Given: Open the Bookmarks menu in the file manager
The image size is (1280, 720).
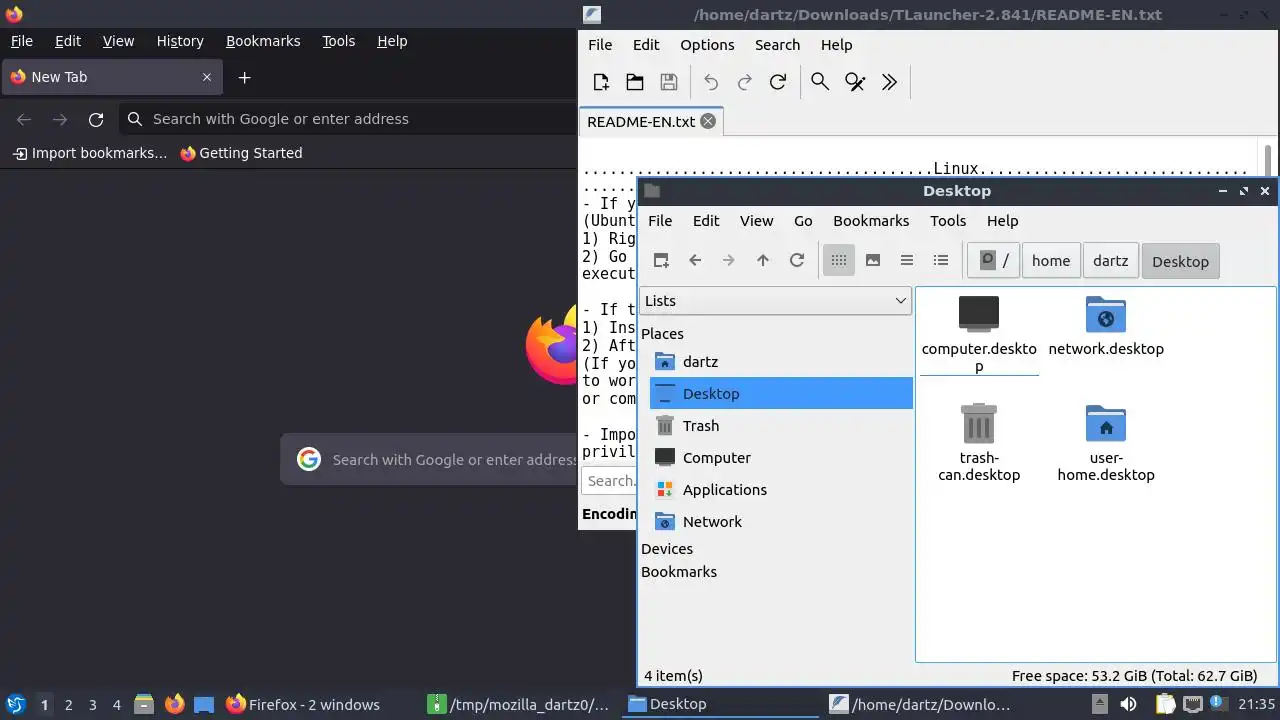Looking at the screenshot, I should (871, 221).
